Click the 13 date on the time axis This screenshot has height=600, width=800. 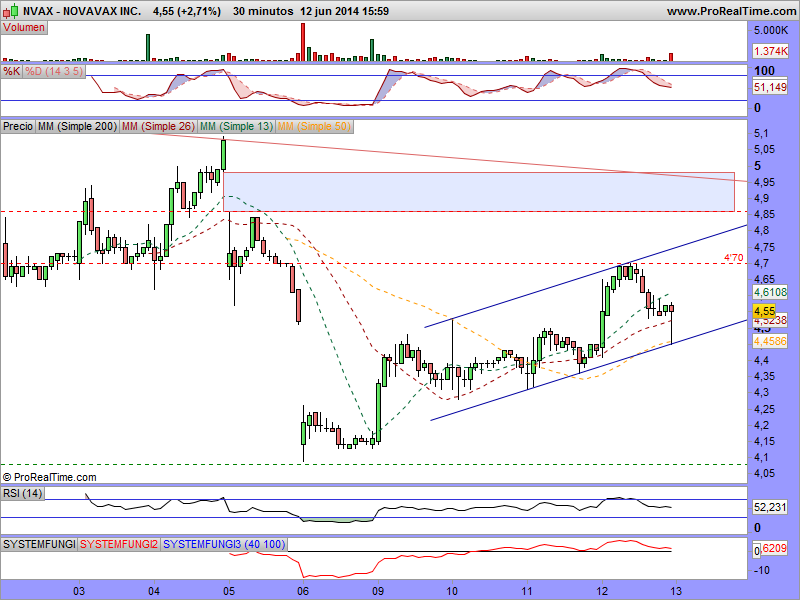[677, 591]
